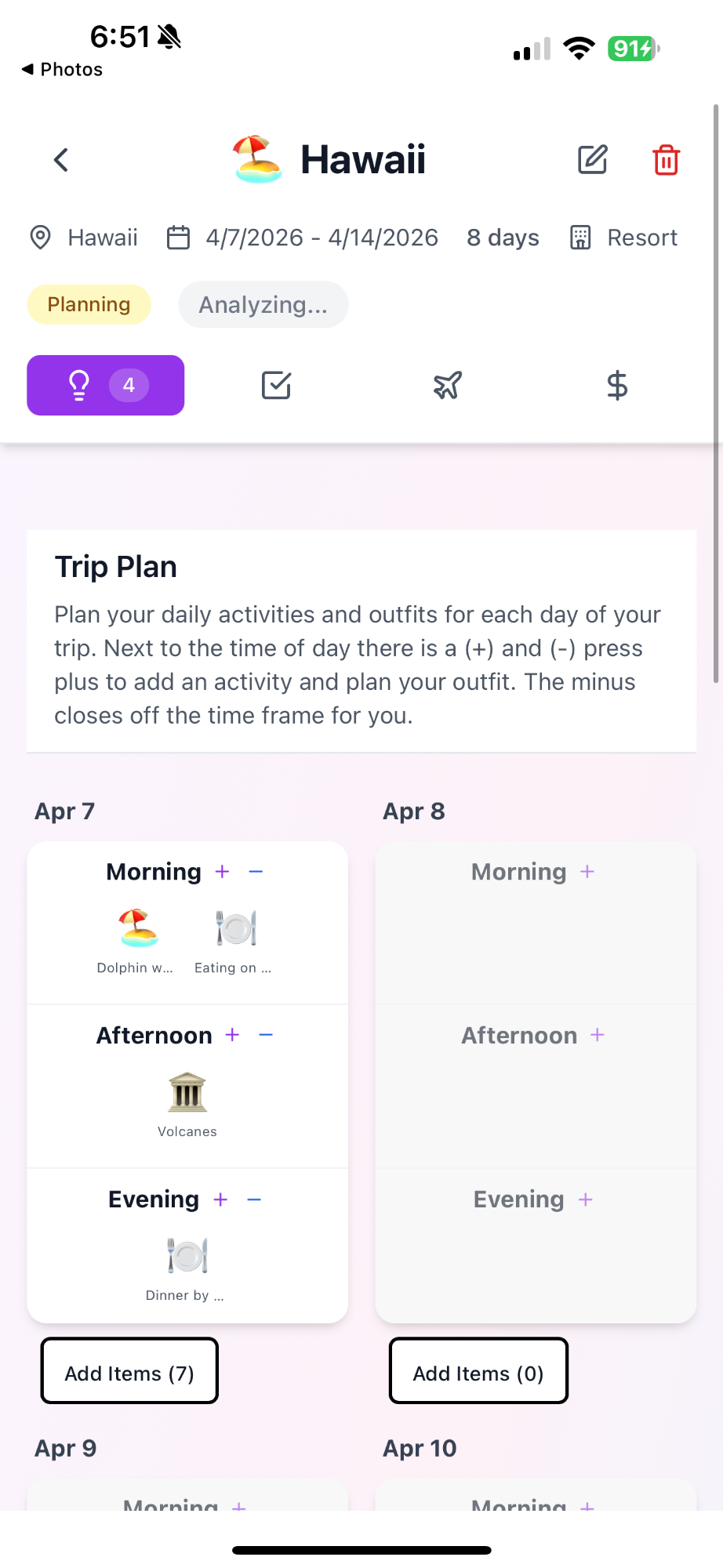Open the checklist section
The height and width of the screenshot is (1568, 728).
276,385
